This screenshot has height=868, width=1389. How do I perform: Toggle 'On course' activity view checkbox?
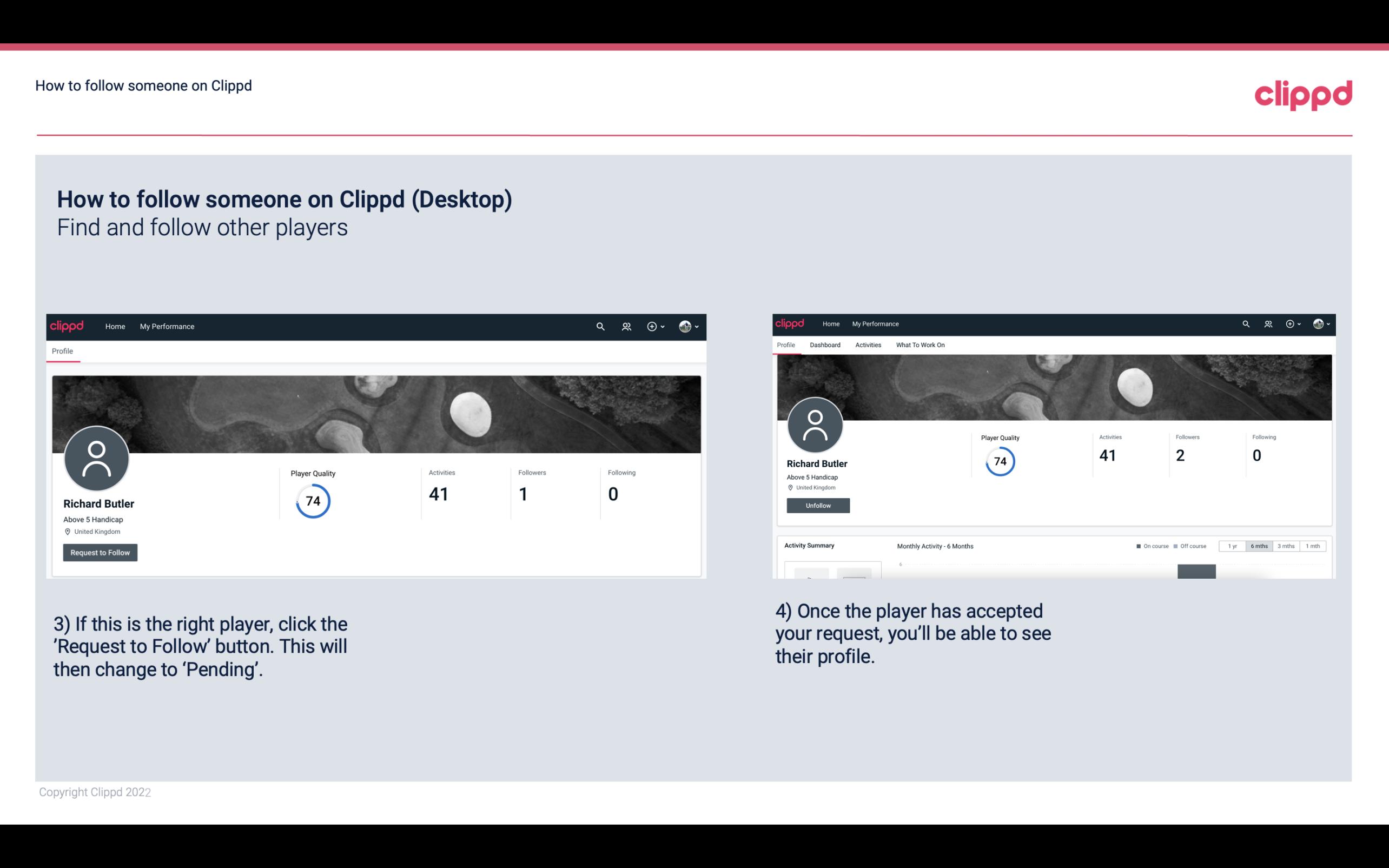(x=1139, y=545)
